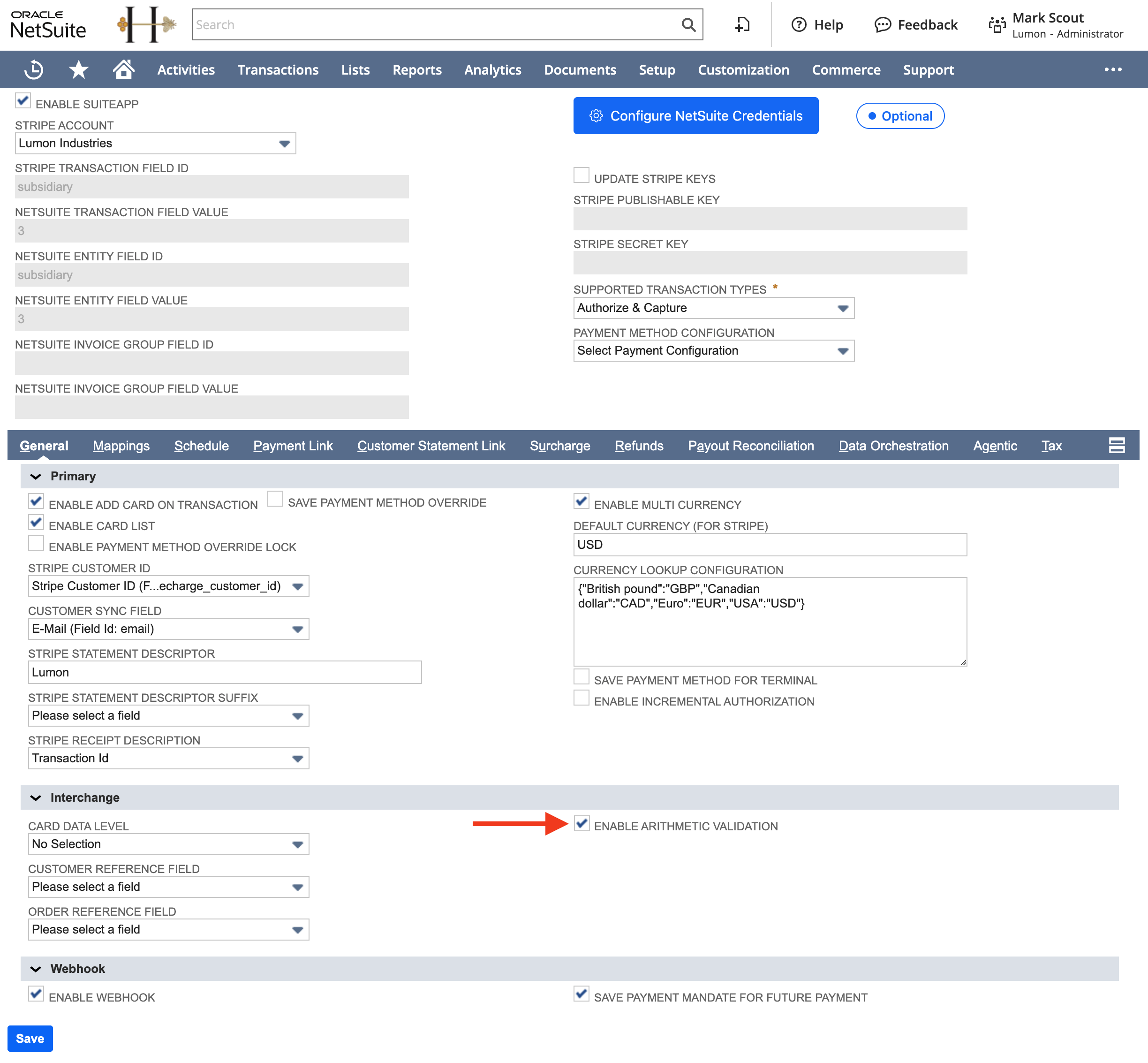Open the Analytics menu
Image resolution: width=1148 pixels, height=1063 pixels.
493,69
